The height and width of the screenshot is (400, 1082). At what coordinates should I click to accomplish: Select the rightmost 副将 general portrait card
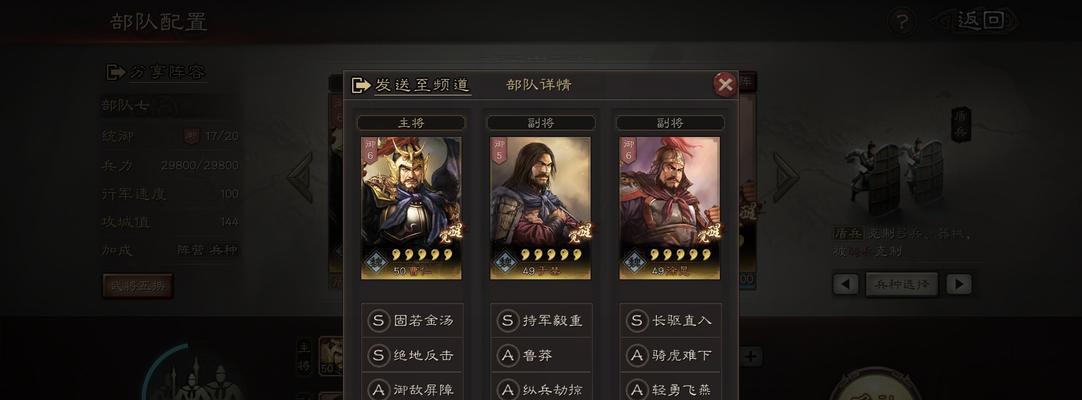669,208
